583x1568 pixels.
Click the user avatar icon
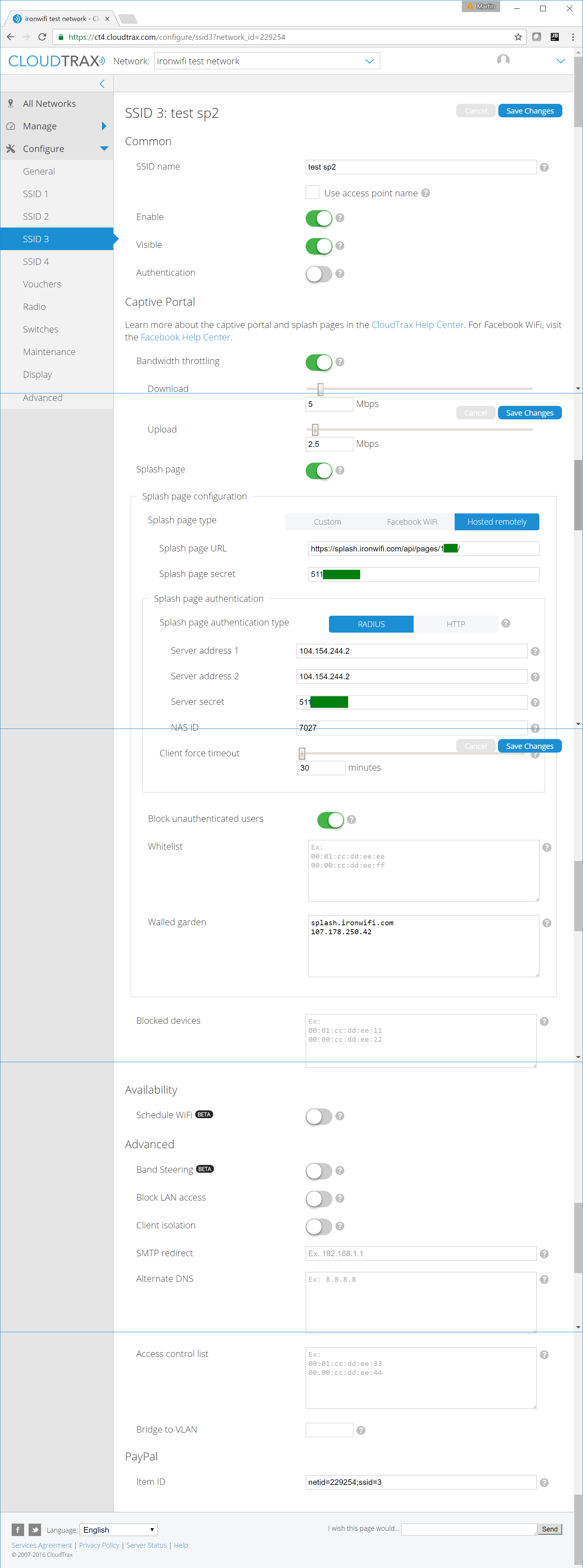point(503,60)
